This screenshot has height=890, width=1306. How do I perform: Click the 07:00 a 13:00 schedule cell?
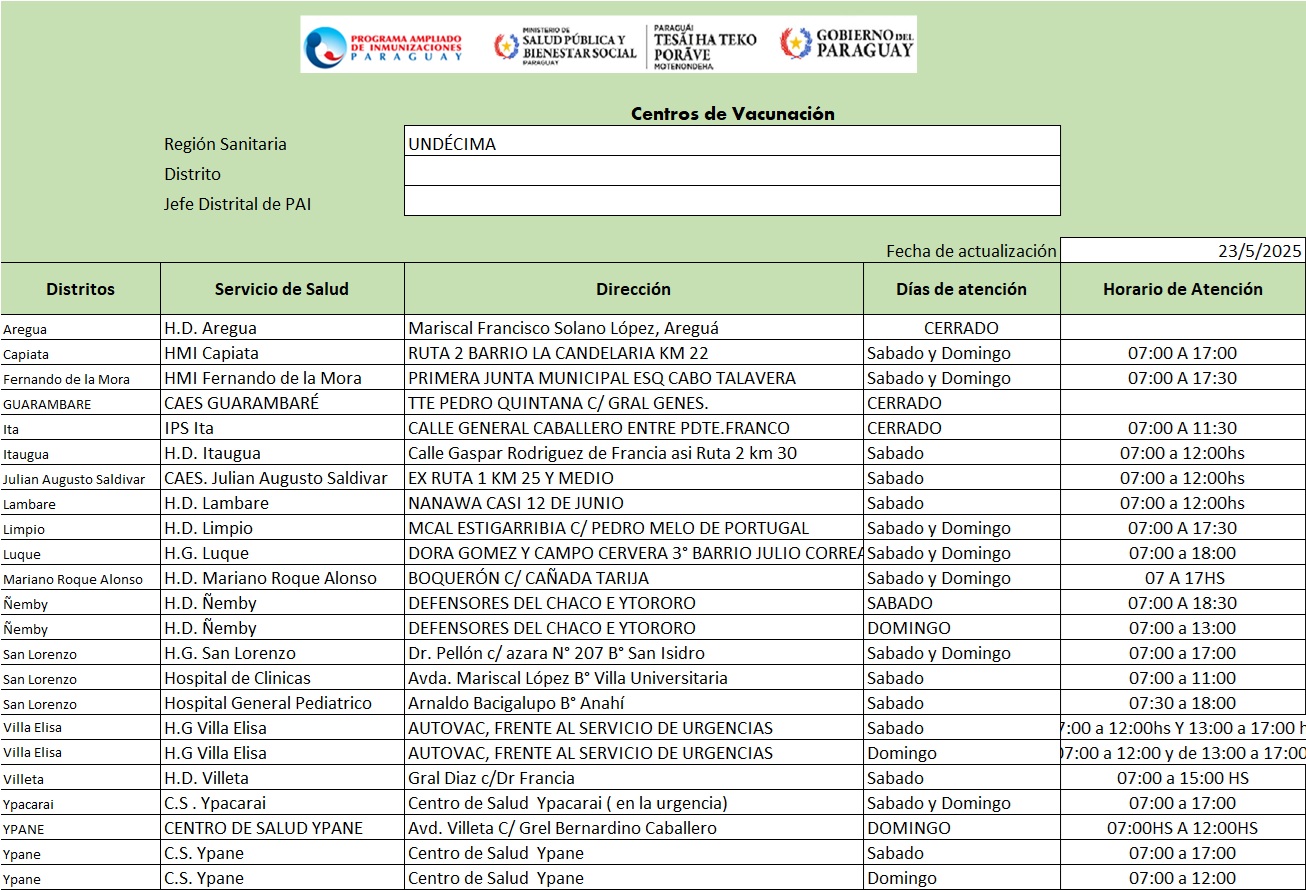(1183, 628)
